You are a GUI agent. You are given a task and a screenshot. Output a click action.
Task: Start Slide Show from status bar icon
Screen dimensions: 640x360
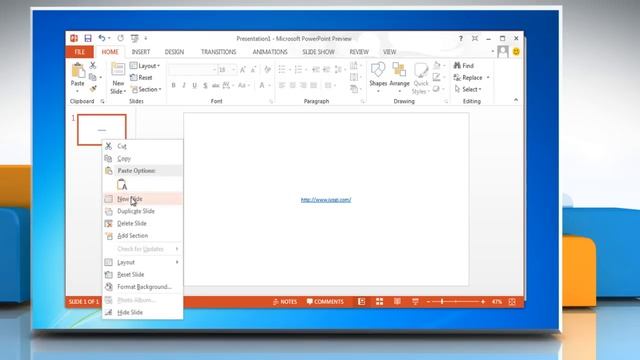[415, 302]
